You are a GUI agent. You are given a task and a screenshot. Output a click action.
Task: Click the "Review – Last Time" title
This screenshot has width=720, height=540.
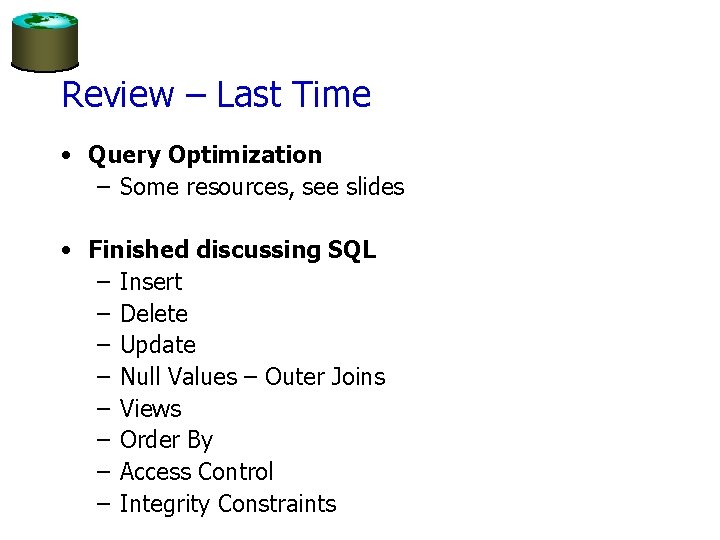[x=216, y=95]
